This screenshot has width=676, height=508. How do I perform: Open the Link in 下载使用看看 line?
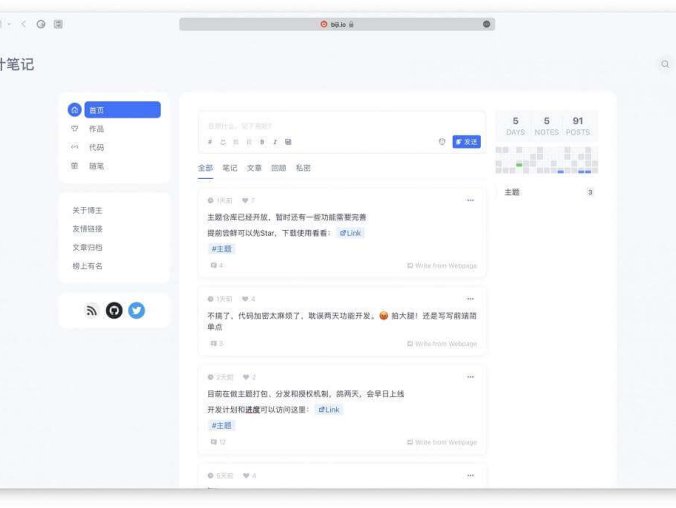click(x=351, y=233)
